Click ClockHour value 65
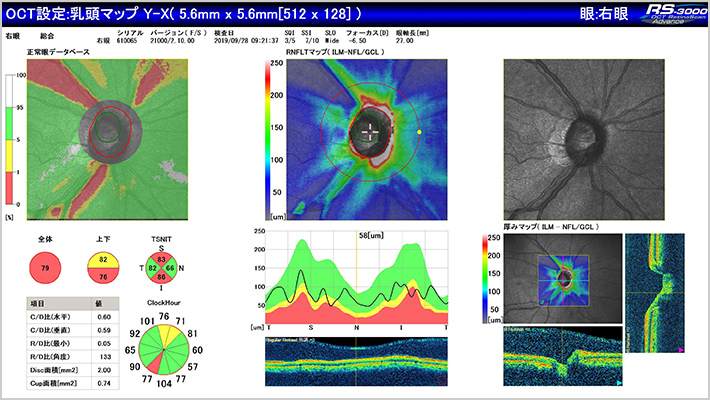The width and height of the screenshot is (710, 400). point(130,350)
